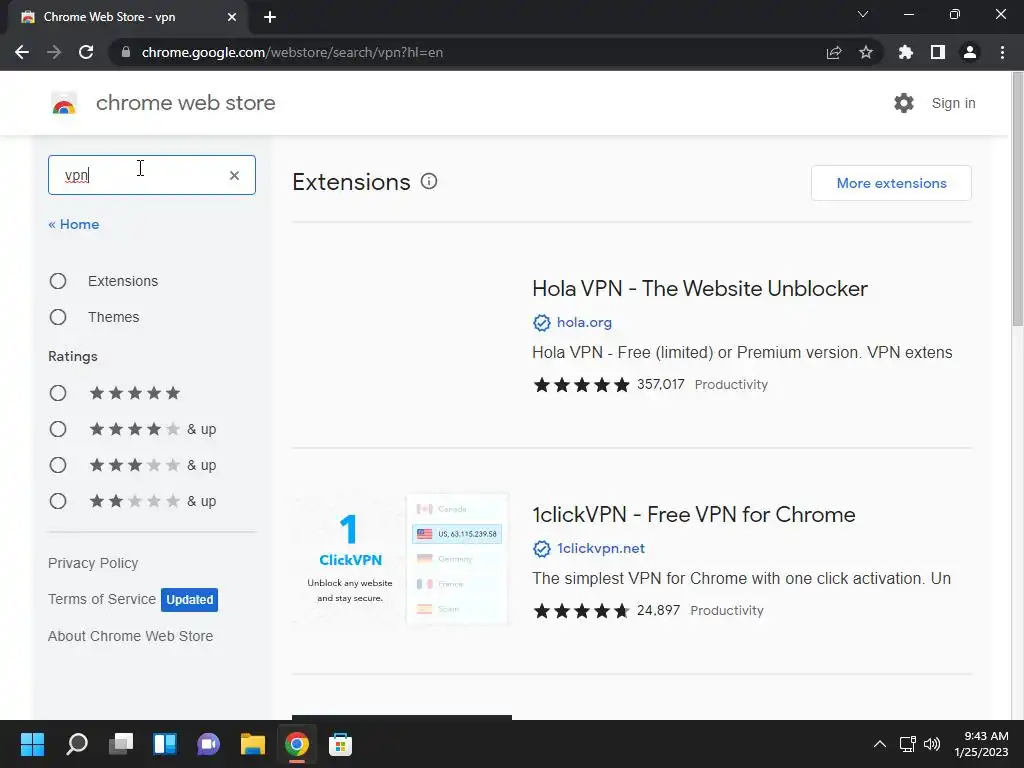
Task: Return to web store Home
Action: [x=74, y=224]
